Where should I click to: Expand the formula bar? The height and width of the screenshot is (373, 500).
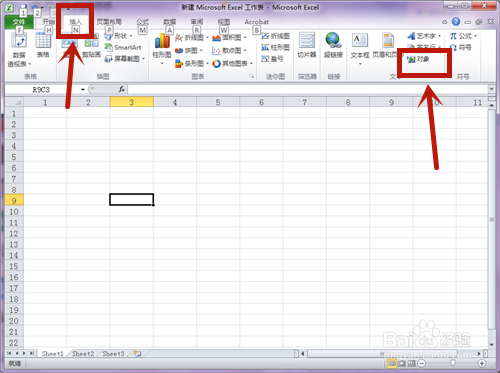[491, 89]
